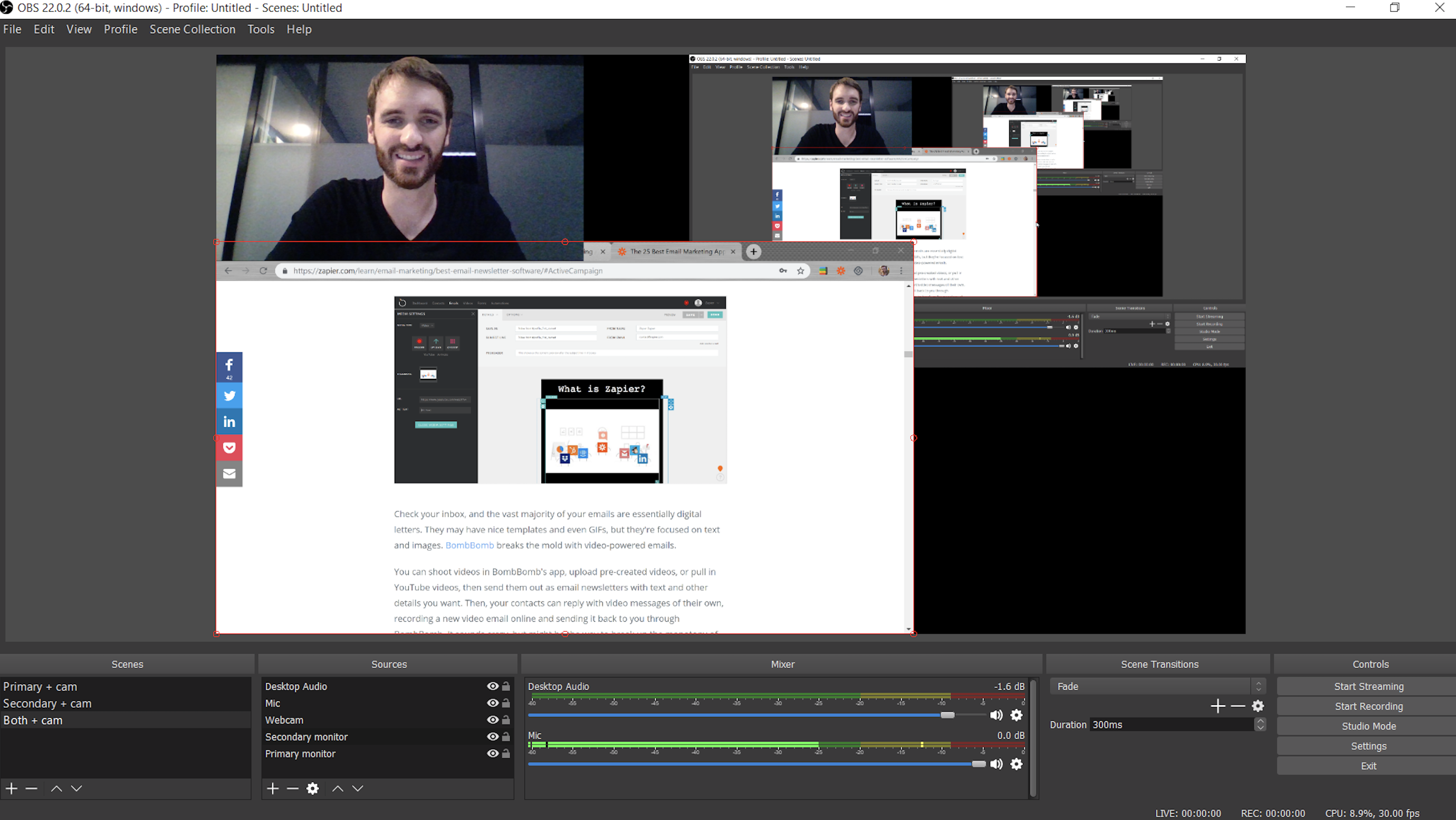Open the View menu
The height and width of the screenshot is (820, 1456).
[78, 29]
